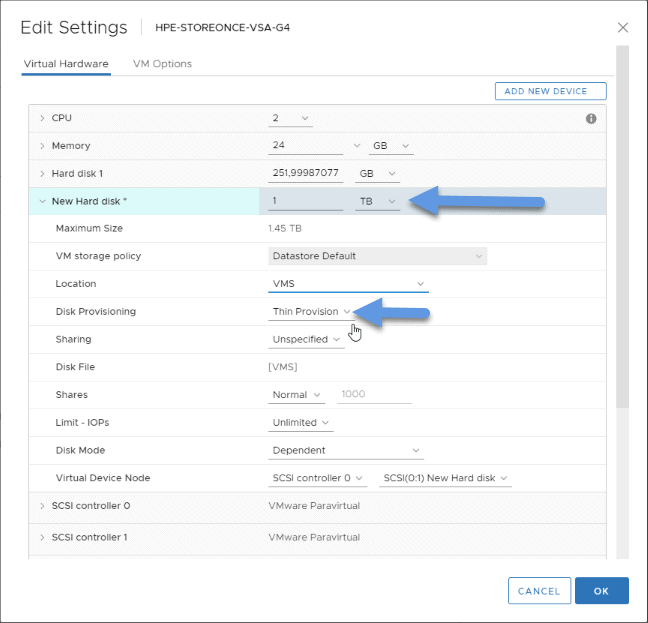Open the Disk Provisioning dropdown
The image size is (648, 623).
[312, 312]
